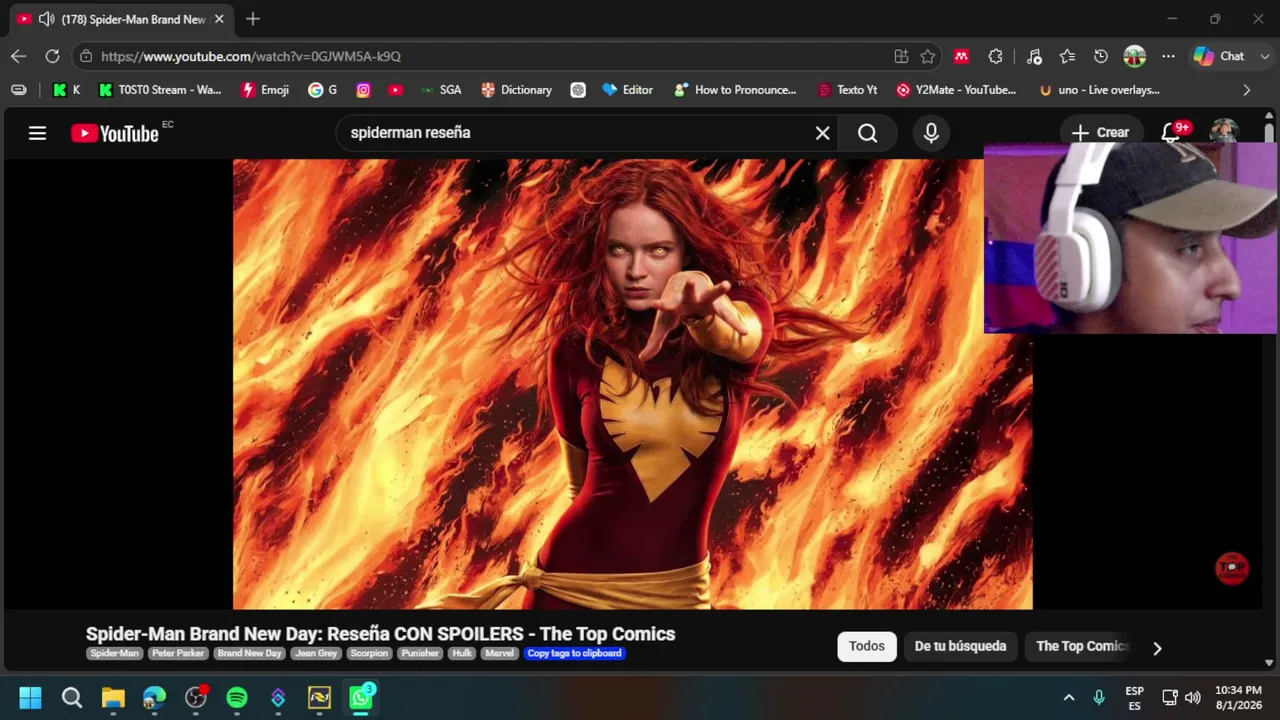The image size is (1280, 720).
Task: Click the Peter Parker tag
Action: coord(178,653)
